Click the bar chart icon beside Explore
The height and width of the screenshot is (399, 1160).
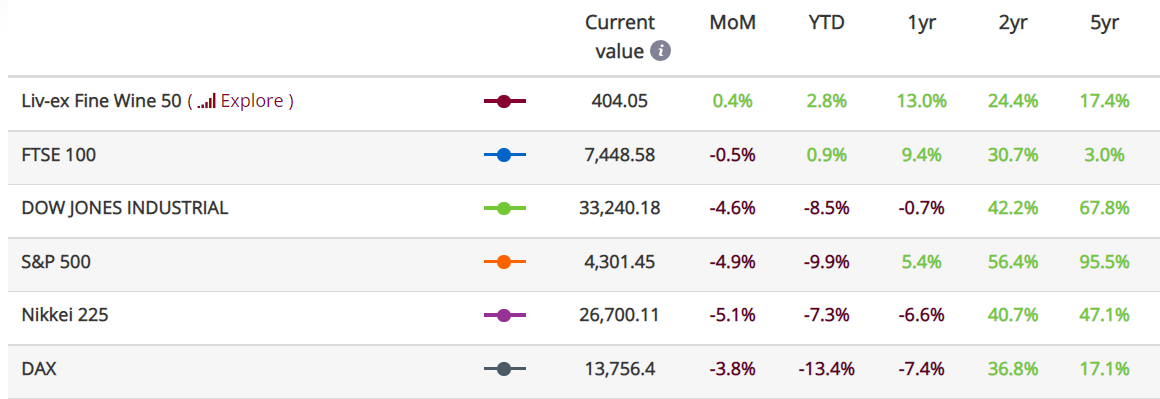(x=206, y=101)
